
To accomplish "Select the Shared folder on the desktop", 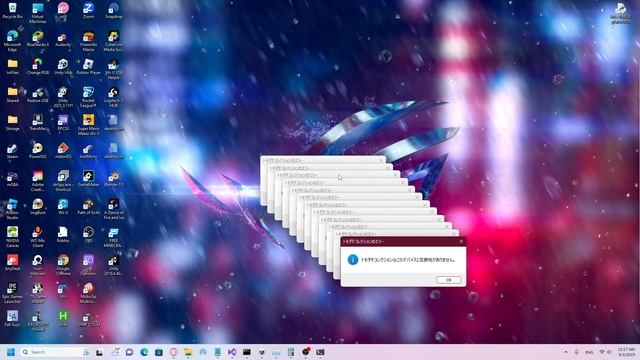I will tap(12, 95).
